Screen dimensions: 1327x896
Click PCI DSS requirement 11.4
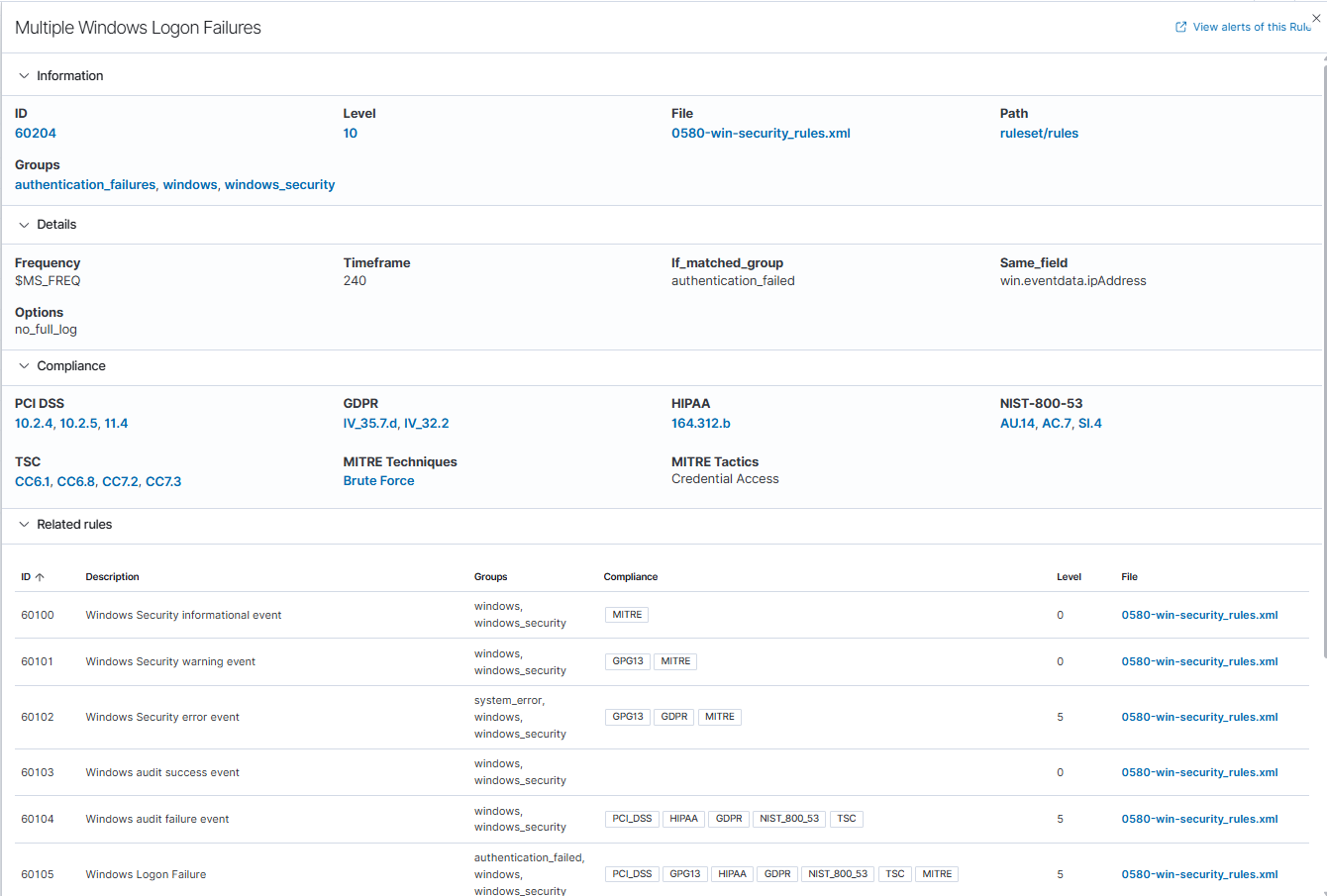tap(116, 424)
